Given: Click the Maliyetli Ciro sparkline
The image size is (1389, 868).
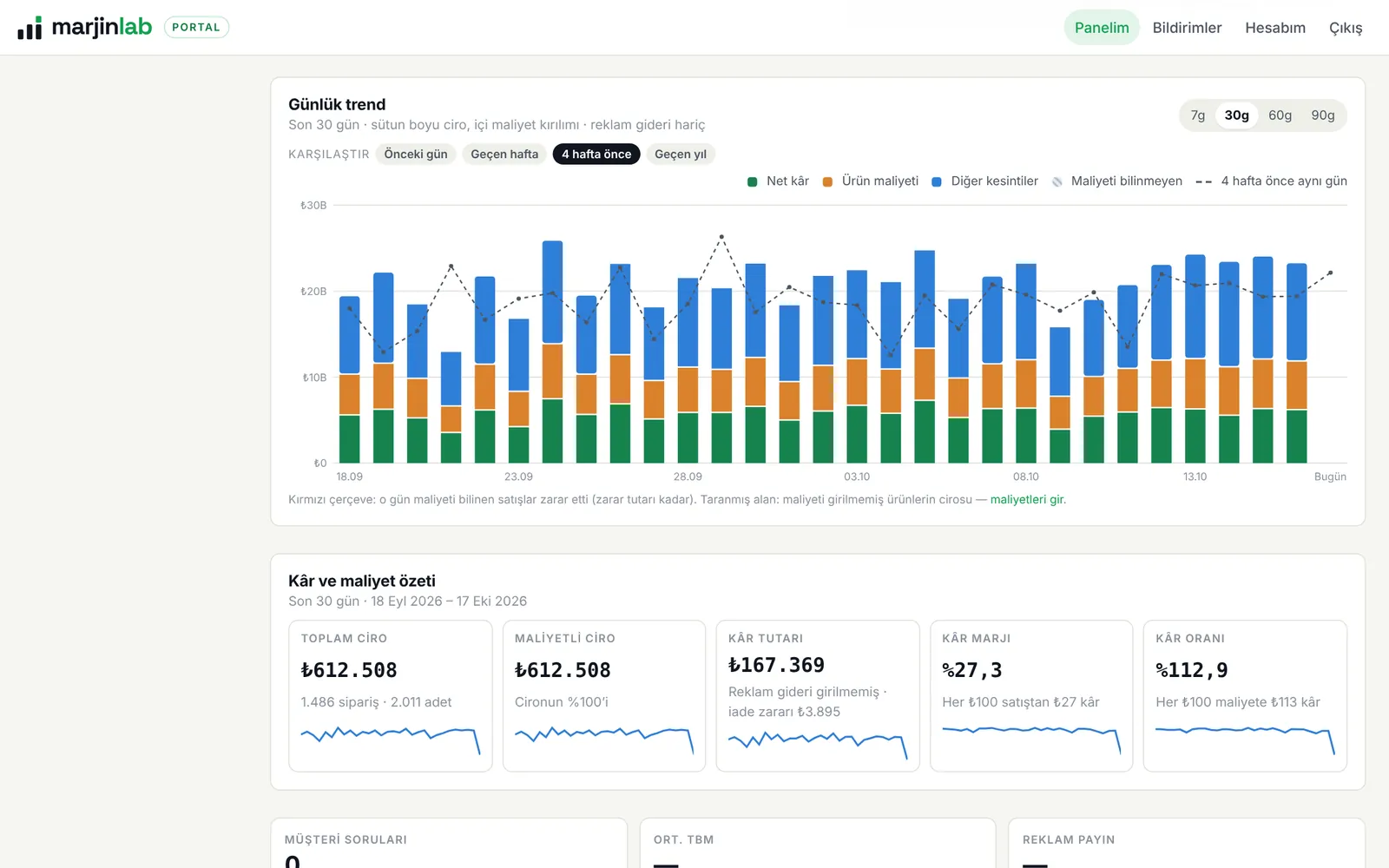Looking at the screenshot, I should pos(604,739).
